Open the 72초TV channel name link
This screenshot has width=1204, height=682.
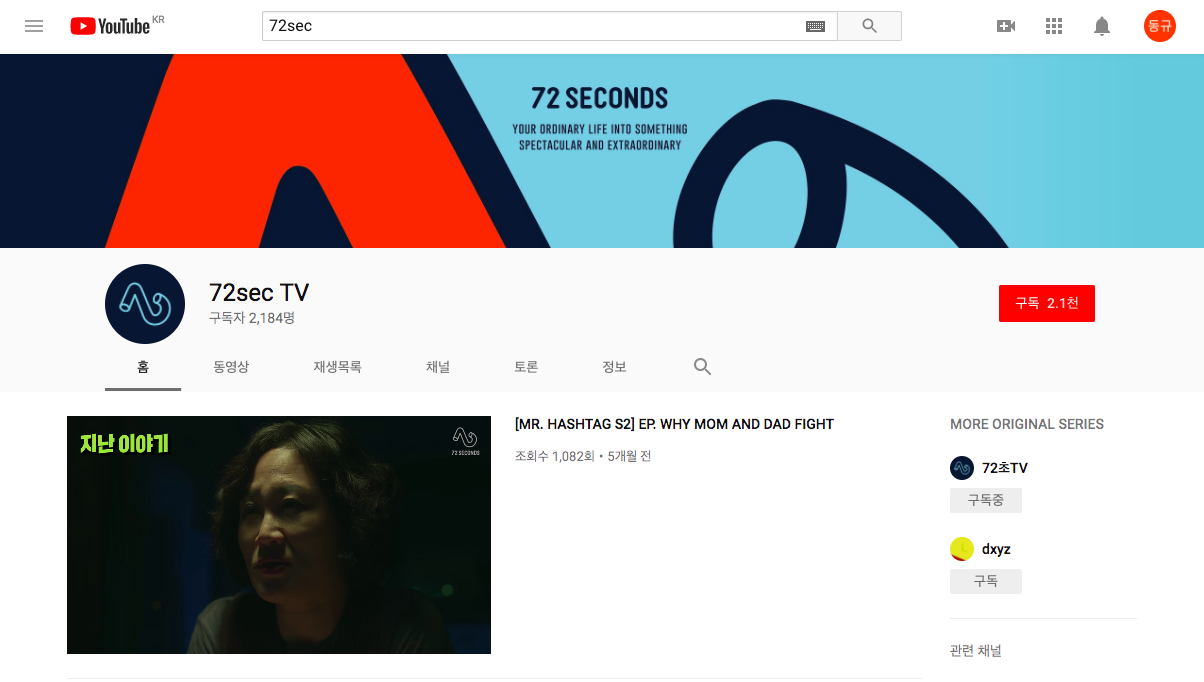[1005, 468]
